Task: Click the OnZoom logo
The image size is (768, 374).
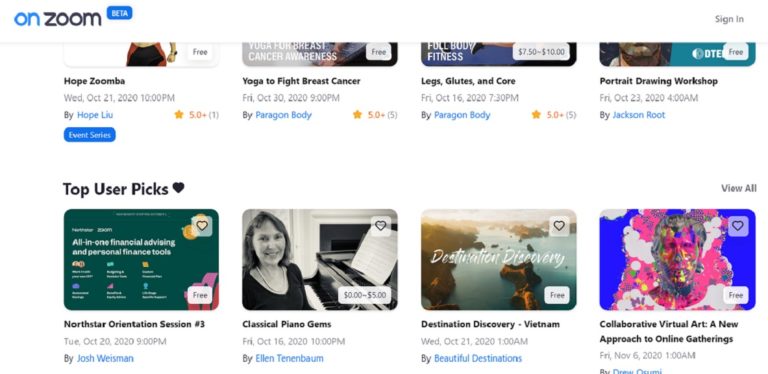Action: (x=57, y=19)
